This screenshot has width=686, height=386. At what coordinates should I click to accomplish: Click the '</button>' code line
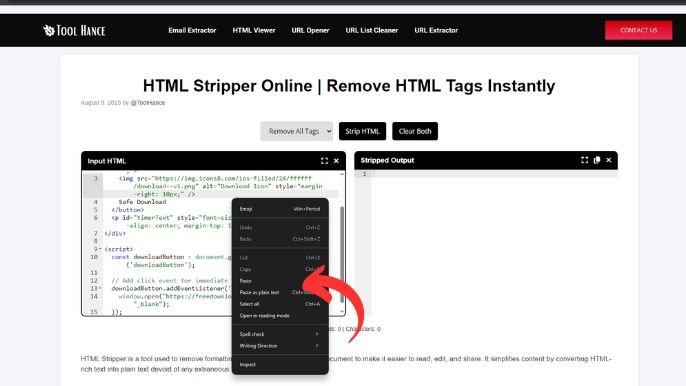click(127, 210)
